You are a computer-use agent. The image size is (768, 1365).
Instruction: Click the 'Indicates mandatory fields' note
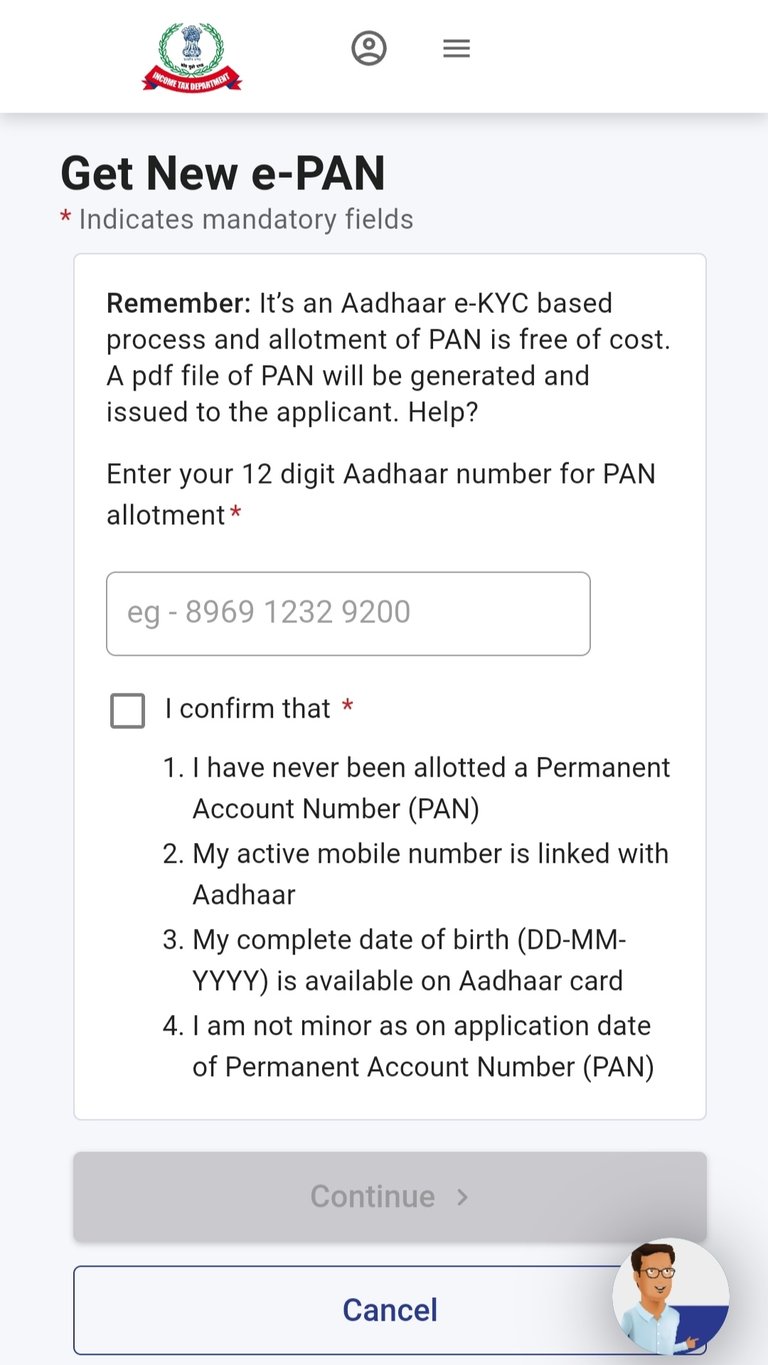246,220
